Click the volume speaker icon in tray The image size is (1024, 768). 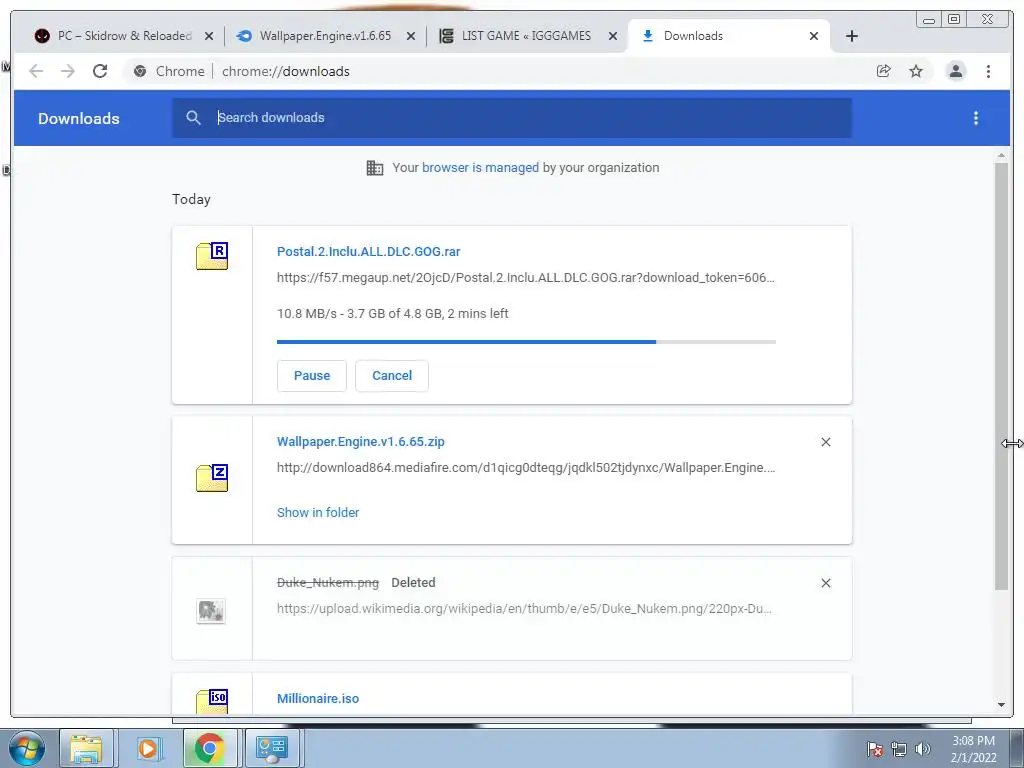pos(922,749)
